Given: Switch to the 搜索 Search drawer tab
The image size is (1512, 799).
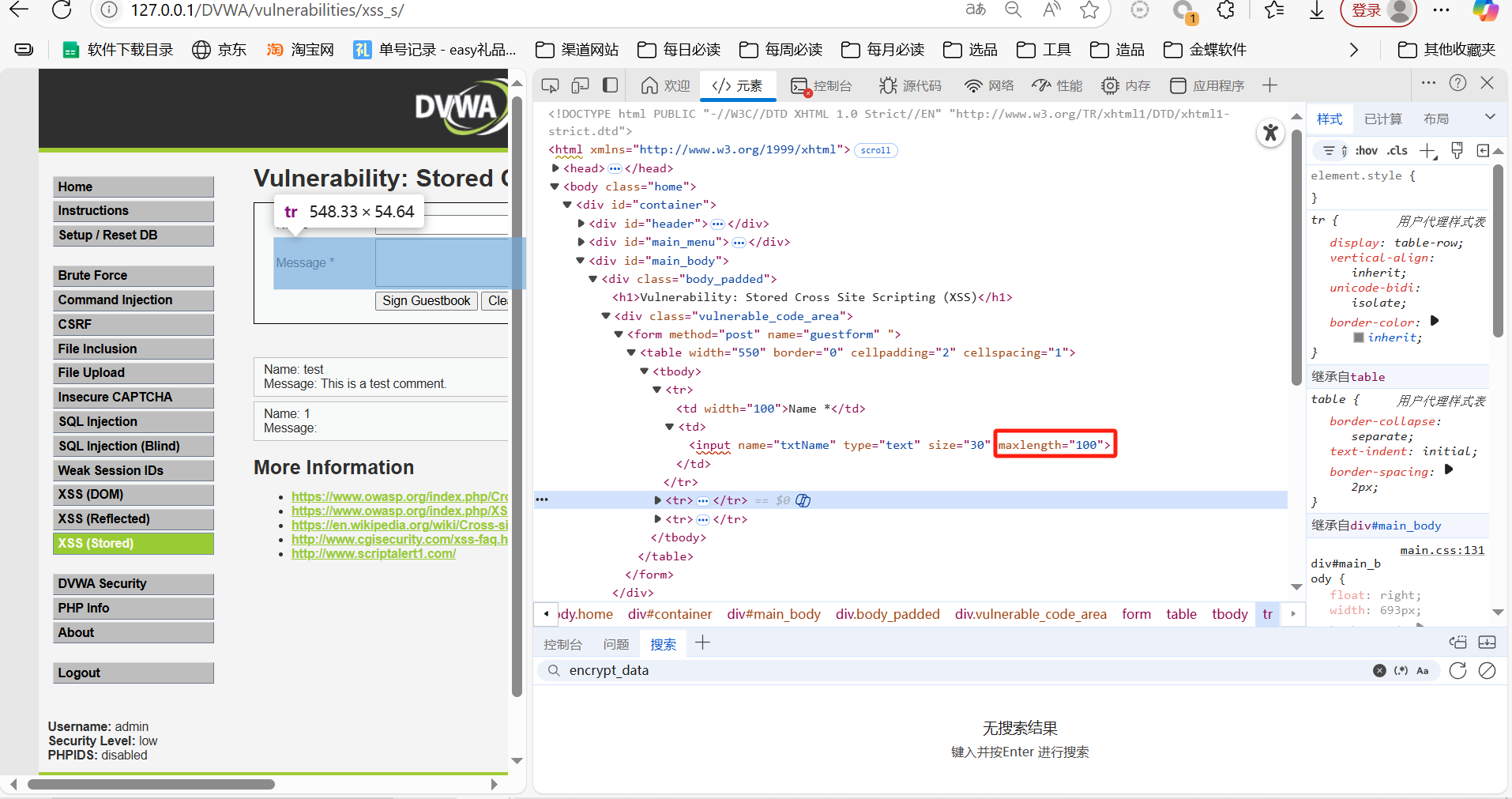Looking at the screenshot, I should 663,644.
